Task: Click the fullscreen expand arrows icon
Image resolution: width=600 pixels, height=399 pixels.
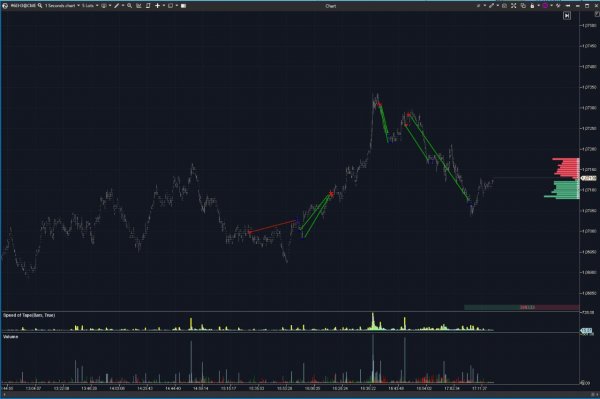Action: [x=514, y=6]
